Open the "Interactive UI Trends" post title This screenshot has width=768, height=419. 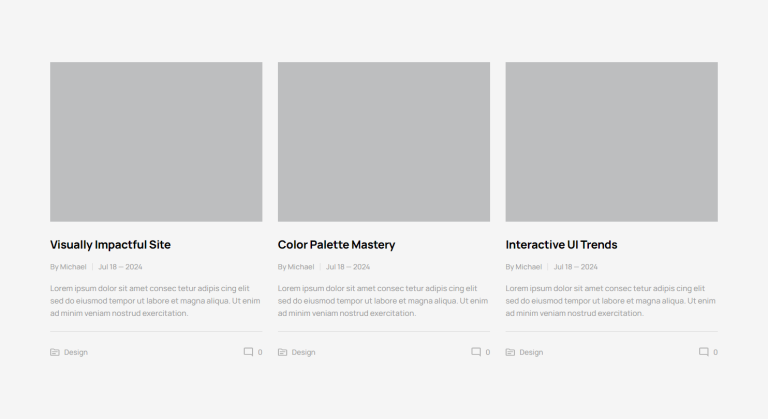click(561, 244)
